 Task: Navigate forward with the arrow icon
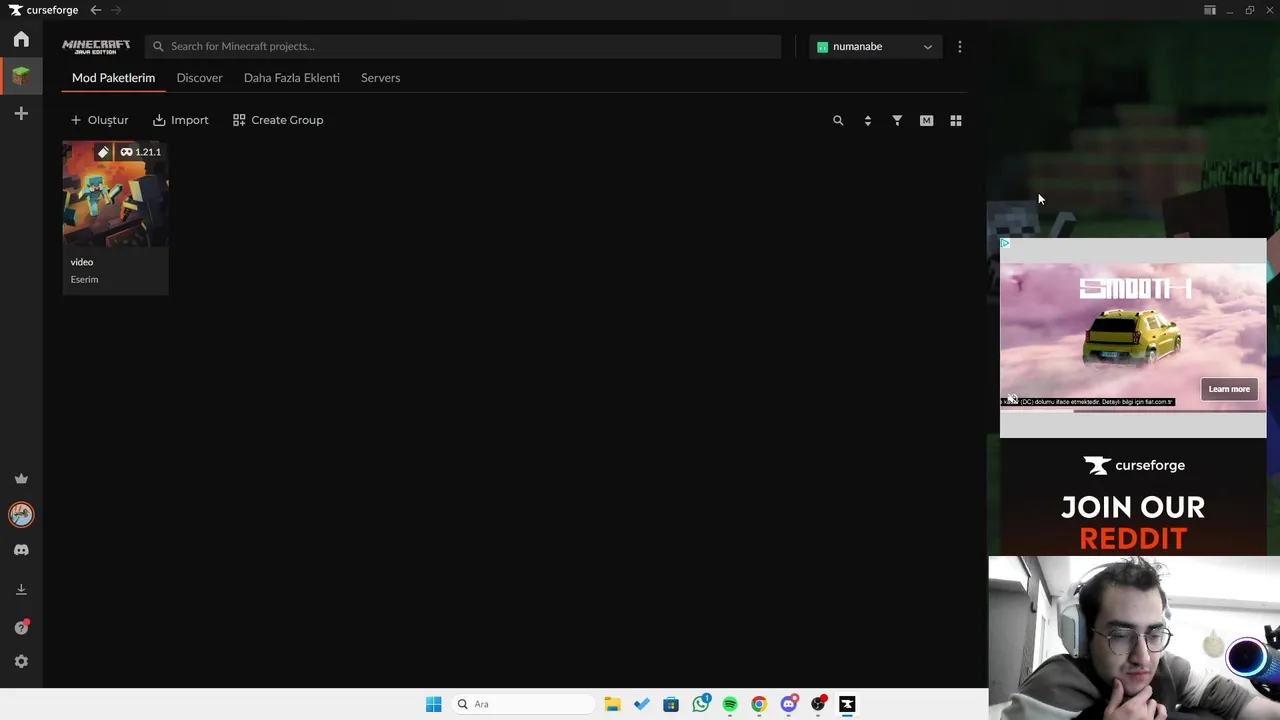(x=116, y=10)
